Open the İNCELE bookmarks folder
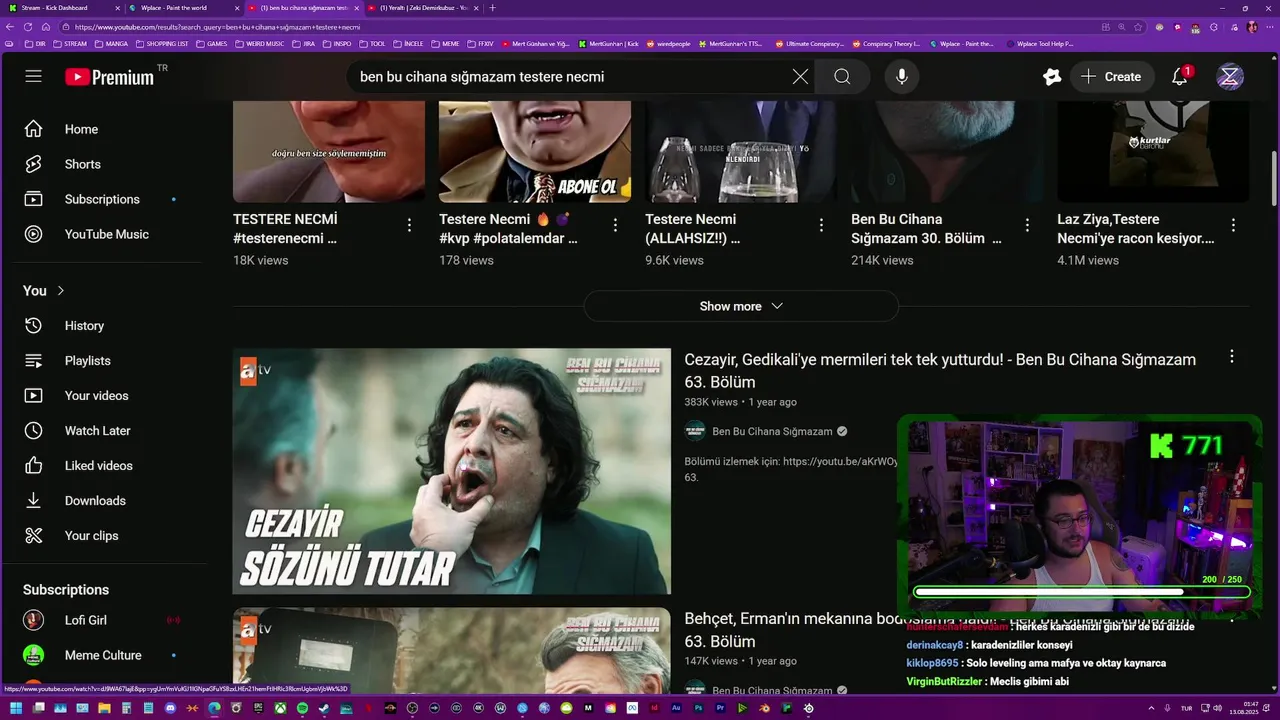Image resolution: width=1280 pixels, height=720 pixels. [408, 44]
